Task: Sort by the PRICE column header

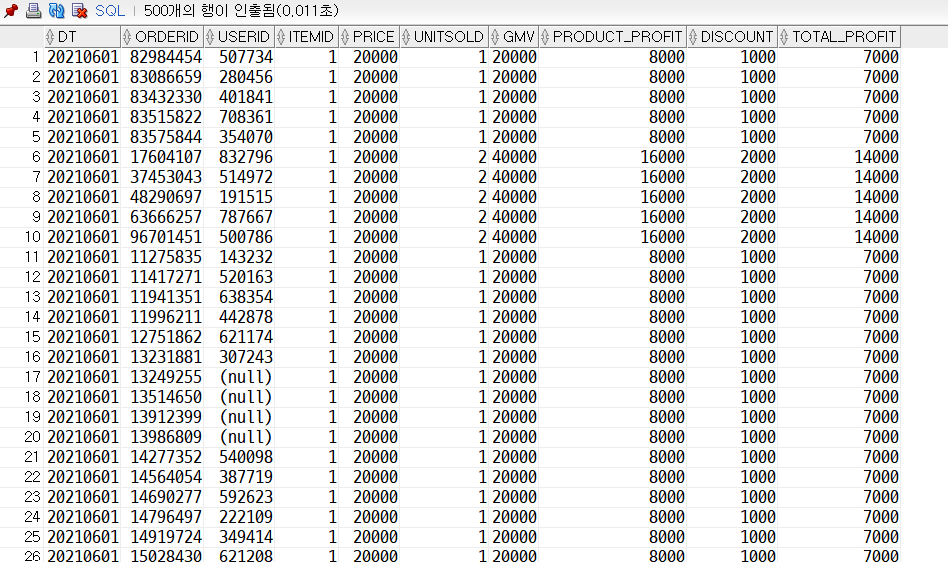Action: (x=369, y=37)
